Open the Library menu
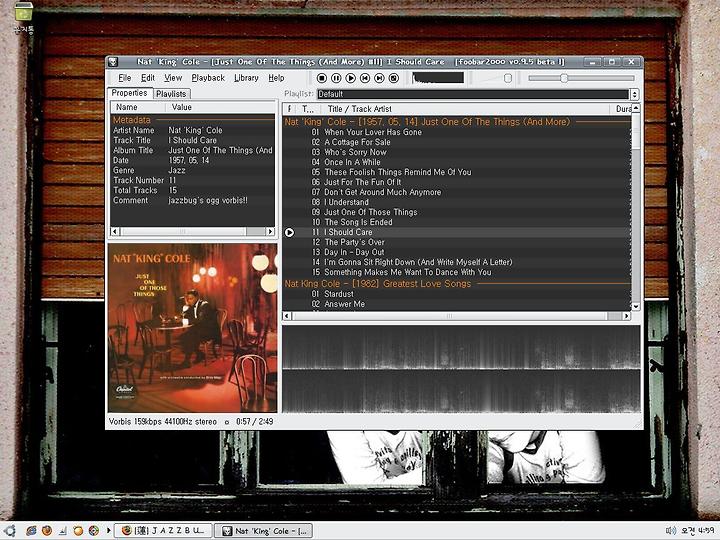720x540 pixels. pos(246,78)
